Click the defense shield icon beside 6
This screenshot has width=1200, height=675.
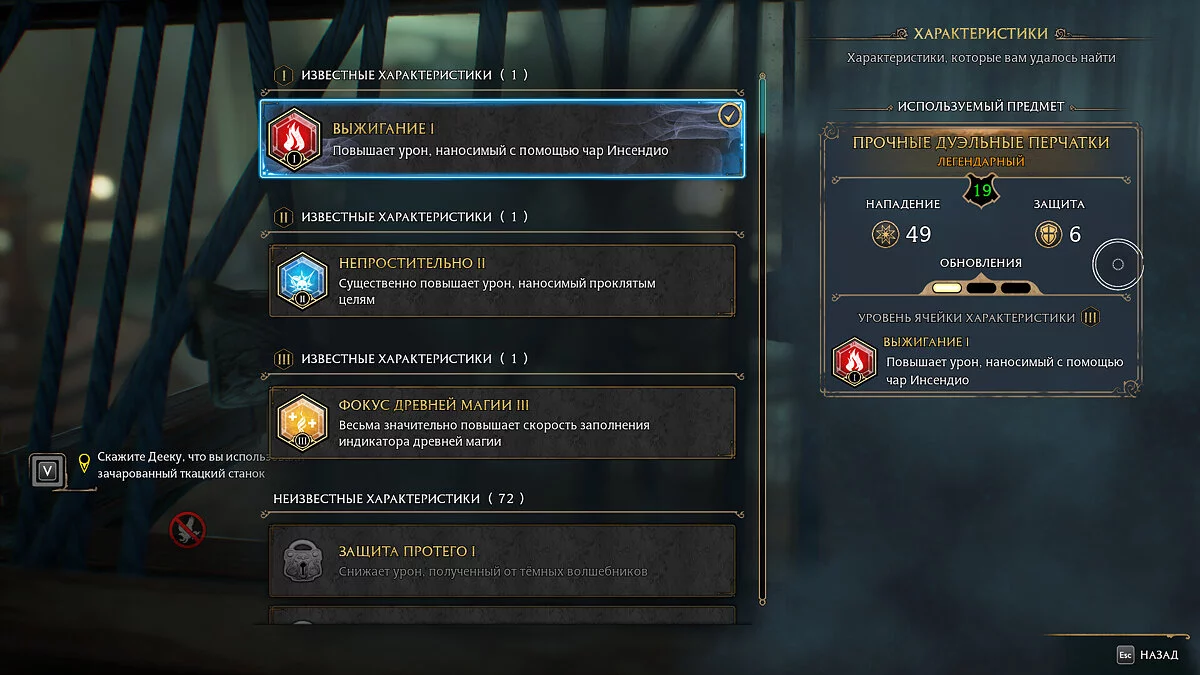[x=1049, y=234]
